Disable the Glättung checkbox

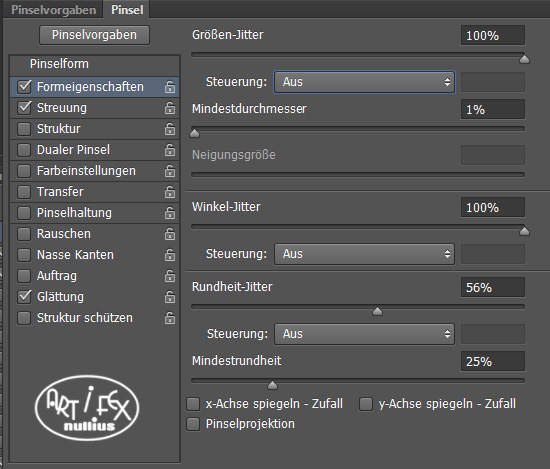tap(24, 297)
